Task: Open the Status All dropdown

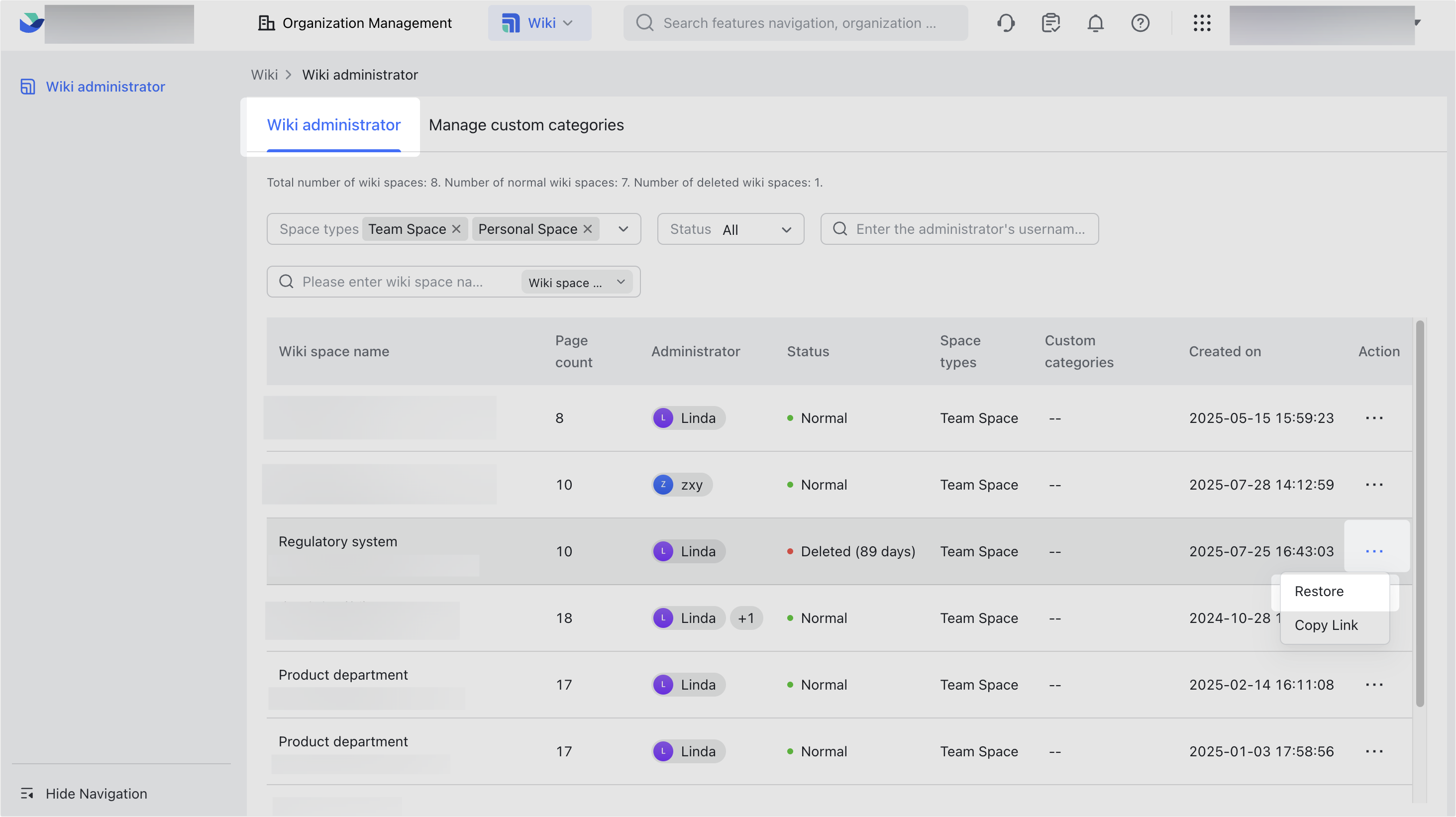Action: coord(730,229)
